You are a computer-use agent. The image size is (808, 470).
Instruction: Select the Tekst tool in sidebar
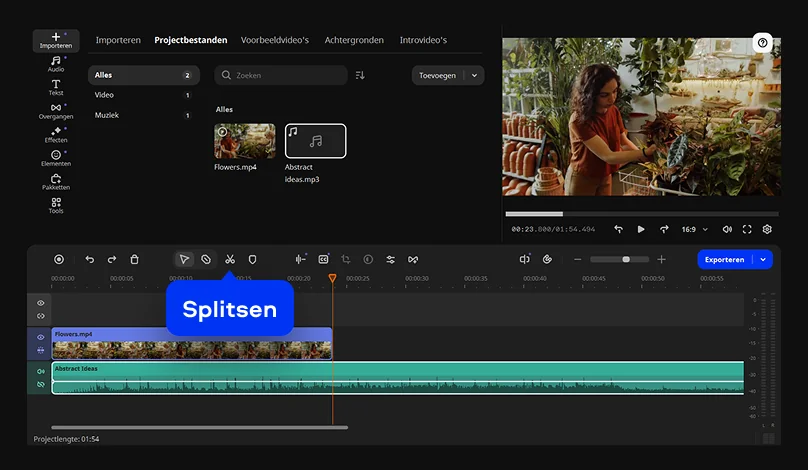point(56,87)
